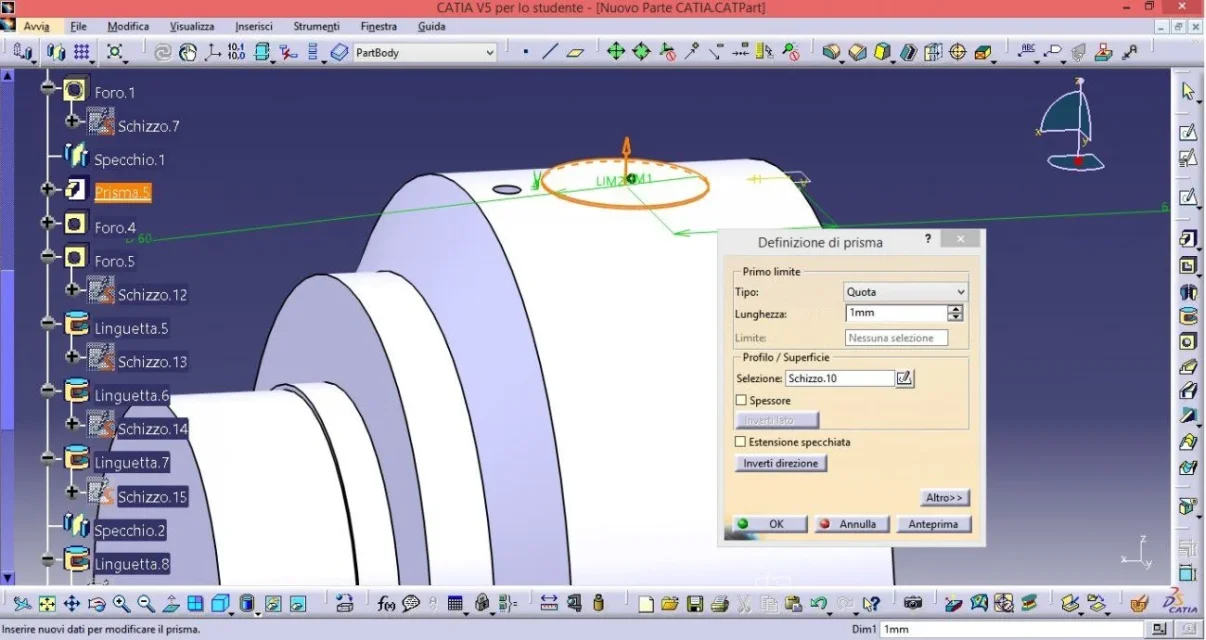1206x640 pixels.
Task: Expand the Prisma.5 tree node
Action: (48, 189)
